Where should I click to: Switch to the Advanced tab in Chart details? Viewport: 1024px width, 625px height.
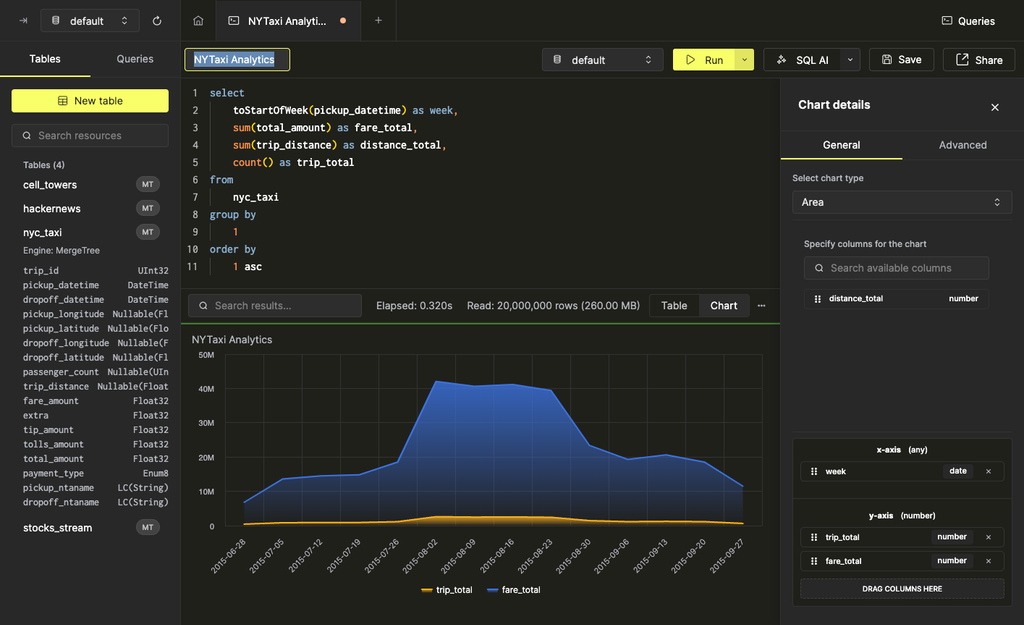point(962,144)
